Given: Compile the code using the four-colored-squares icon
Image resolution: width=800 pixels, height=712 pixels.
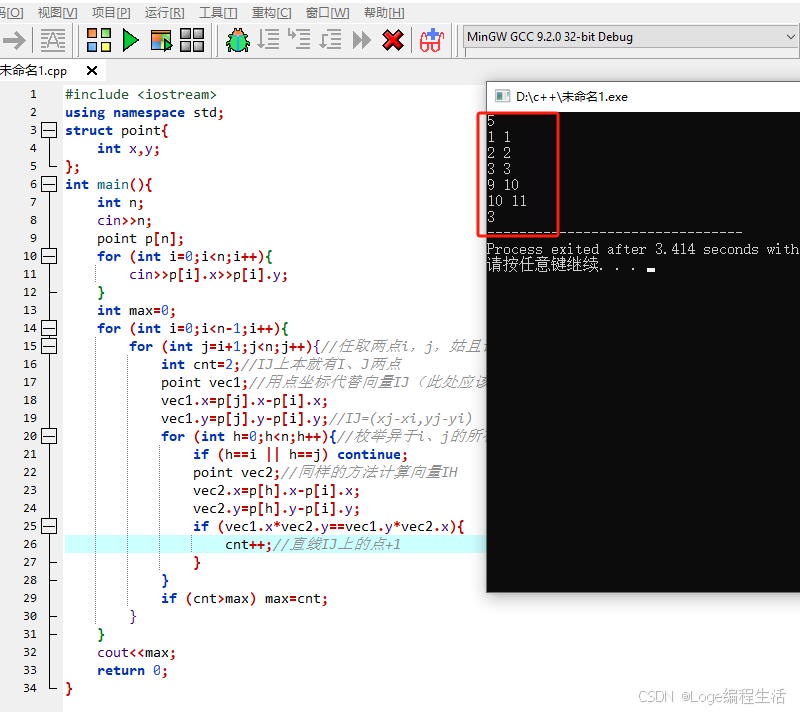Looking at the screenshot, I should [99, 40].
